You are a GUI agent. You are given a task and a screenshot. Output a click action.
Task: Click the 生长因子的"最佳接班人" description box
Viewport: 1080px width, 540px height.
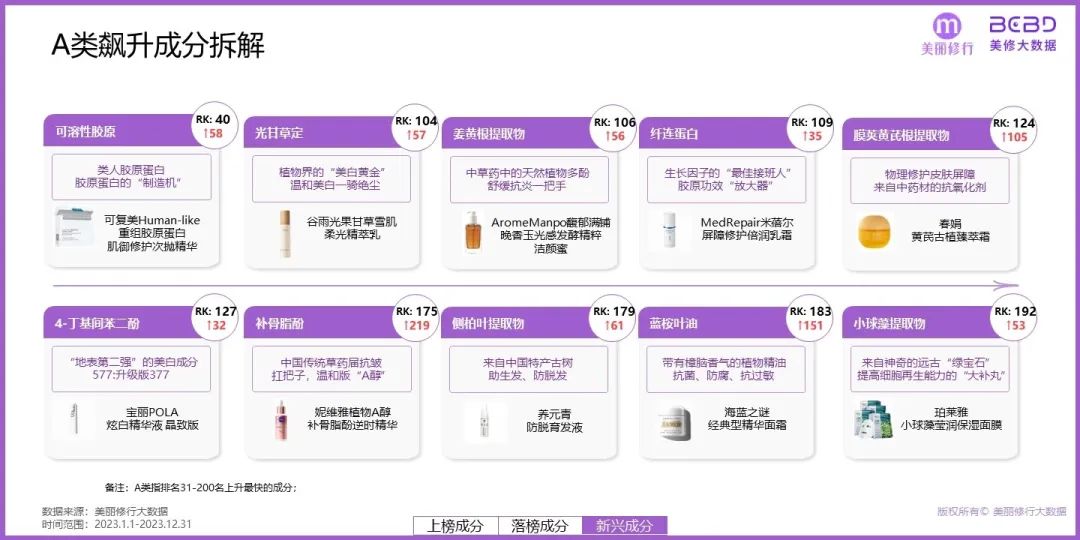tap(726, 180)
